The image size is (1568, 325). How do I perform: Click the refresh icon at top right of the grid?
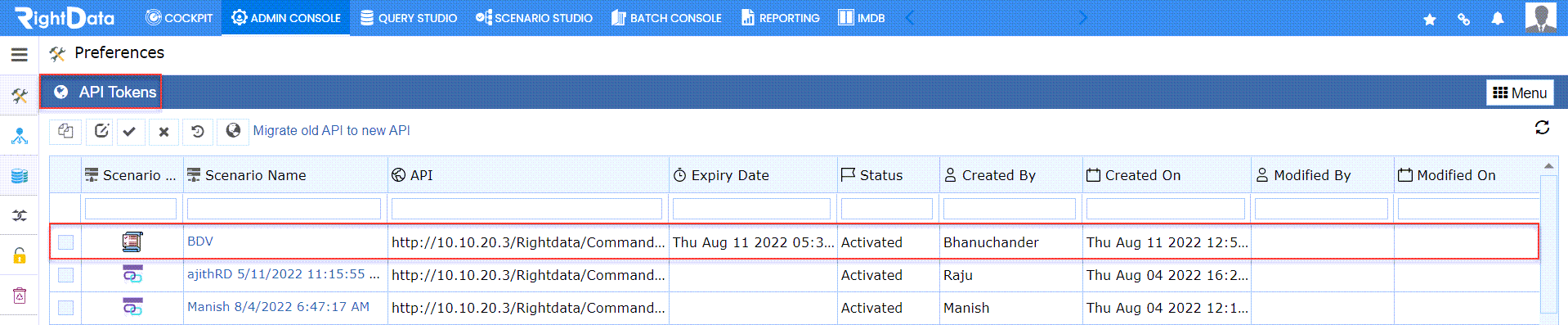pos(1542,128)
